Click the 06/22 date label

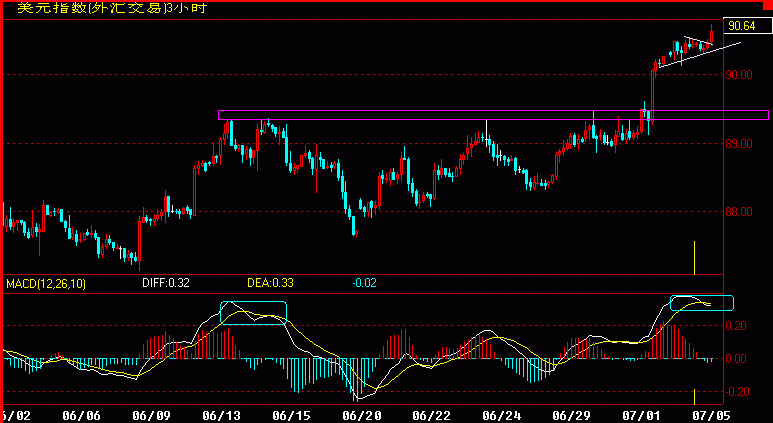431,416
